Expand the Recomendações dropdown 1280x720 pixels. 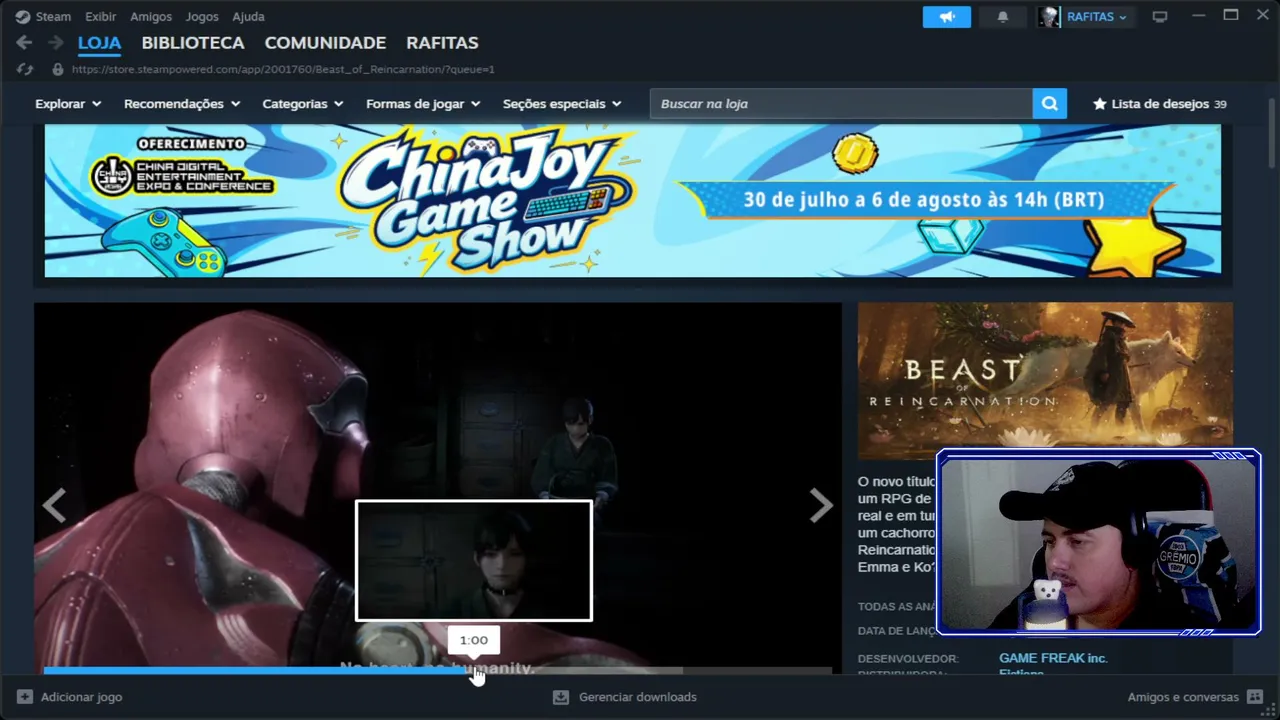point(182,104)
